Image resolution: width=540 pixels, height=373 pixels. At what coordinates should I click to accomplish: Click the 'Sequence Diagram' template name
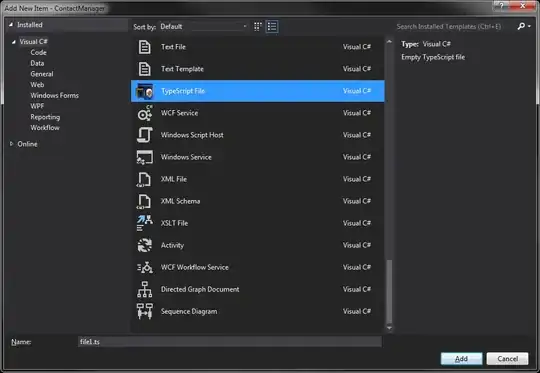click(x=189, y=311)
